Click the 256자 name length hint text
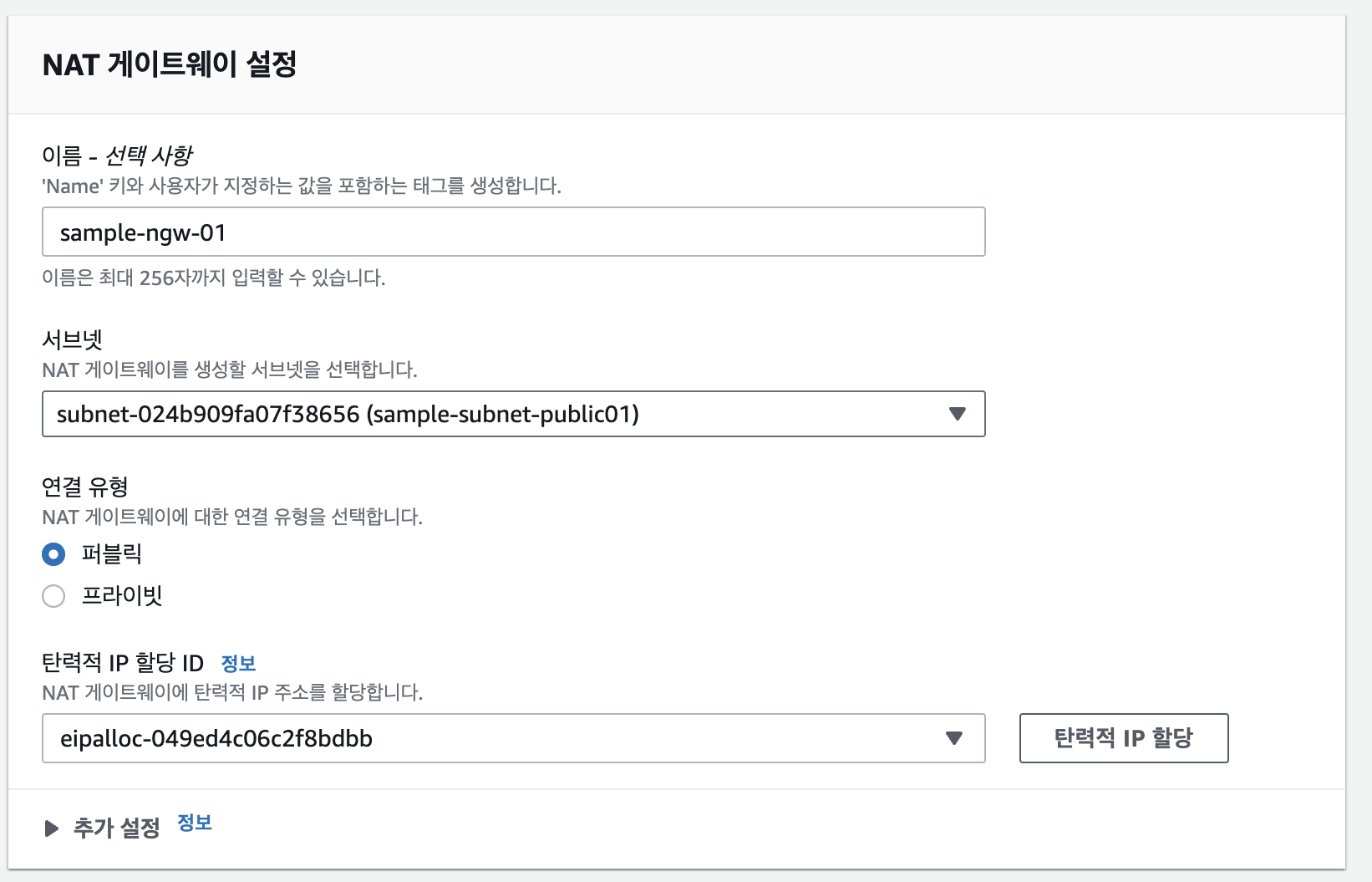1372x882 pixels. (213, 278)
